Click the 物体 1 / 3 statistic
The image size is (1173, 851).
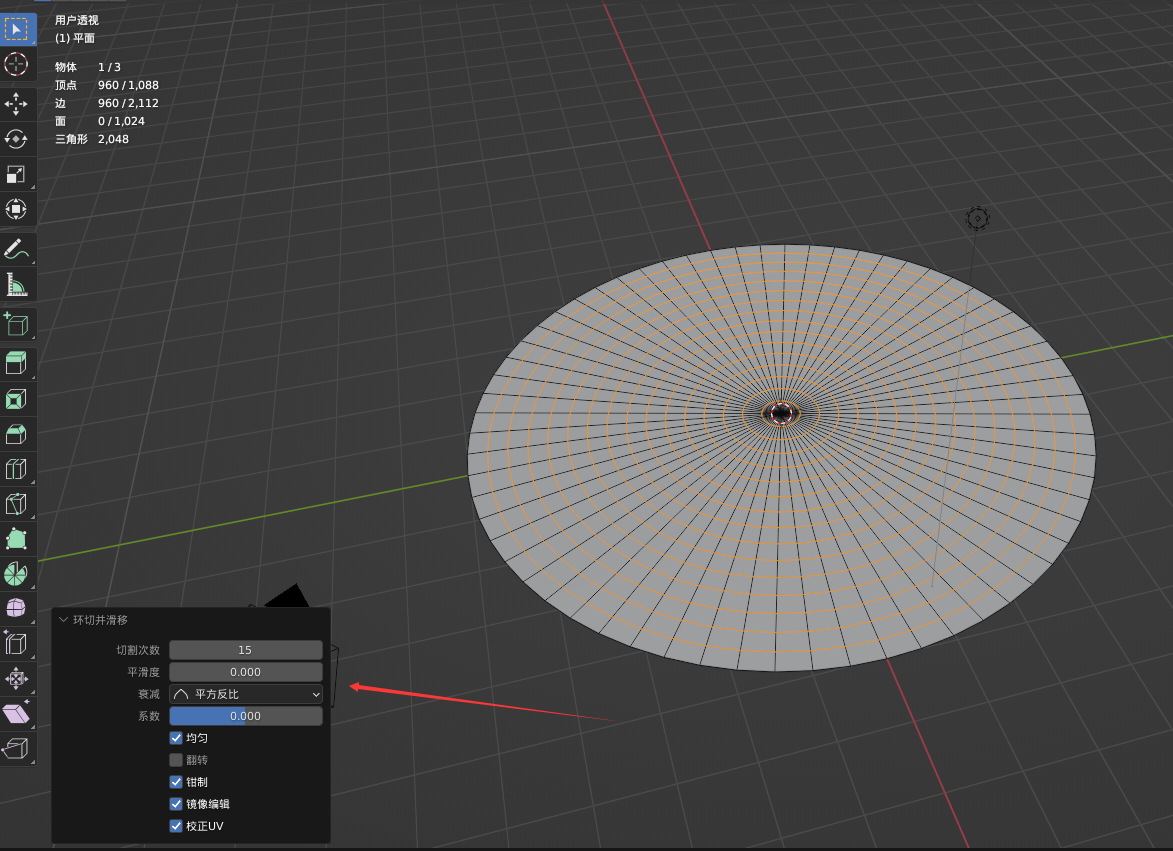point(88,67)
